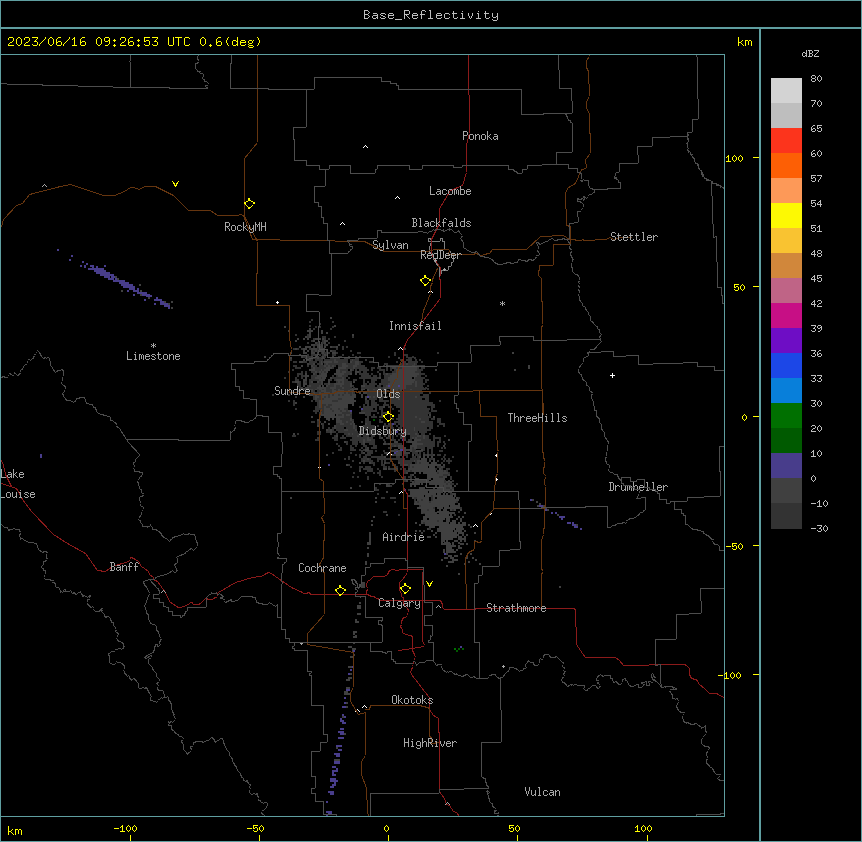Screen dimensions: 862x842
Task: Select the mauve pink 42-45 dBZ swatch
Action: click(786, 290)
